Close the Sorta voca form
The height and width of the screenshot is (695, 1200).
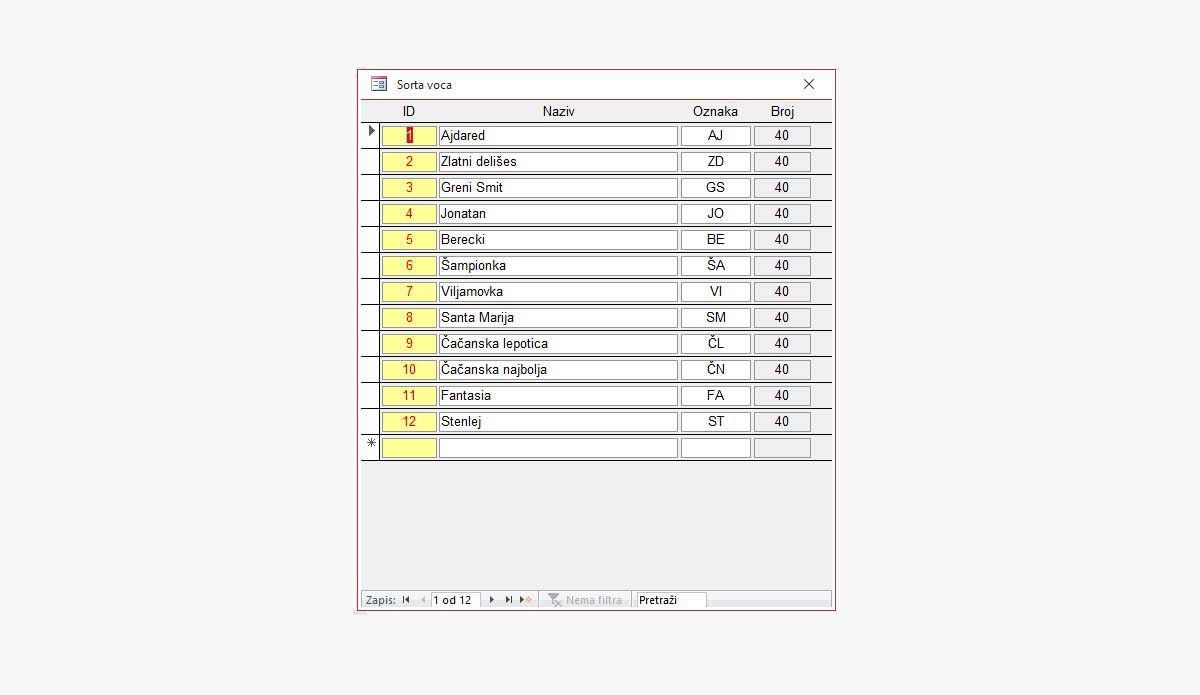pos(809,84)
